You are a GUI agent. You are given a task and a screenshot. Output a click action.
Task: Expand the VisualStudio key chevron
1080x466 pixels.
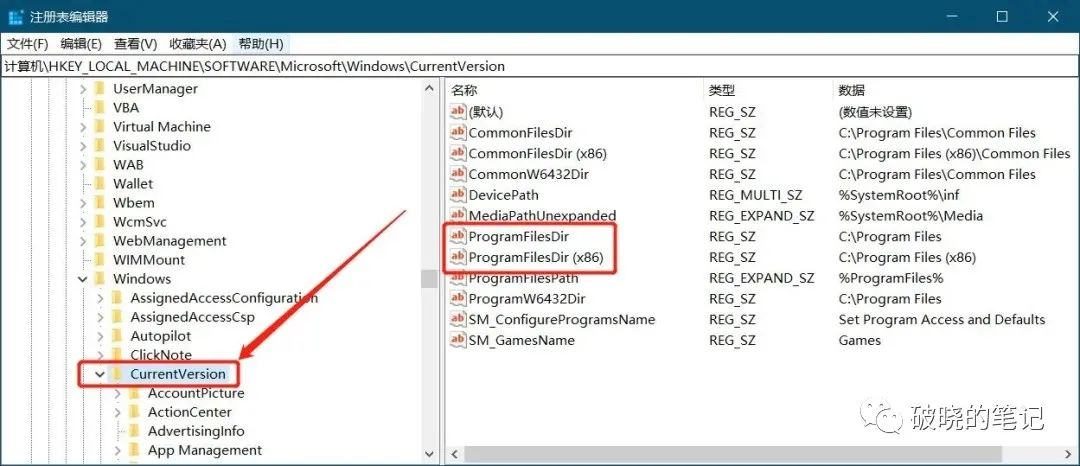83,146
